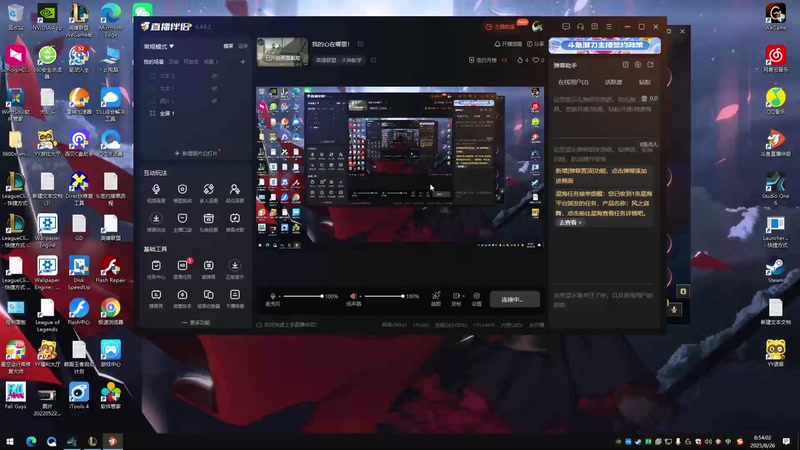
Task: Open the last 基础工具 list icon
Action: click(235, 295)
